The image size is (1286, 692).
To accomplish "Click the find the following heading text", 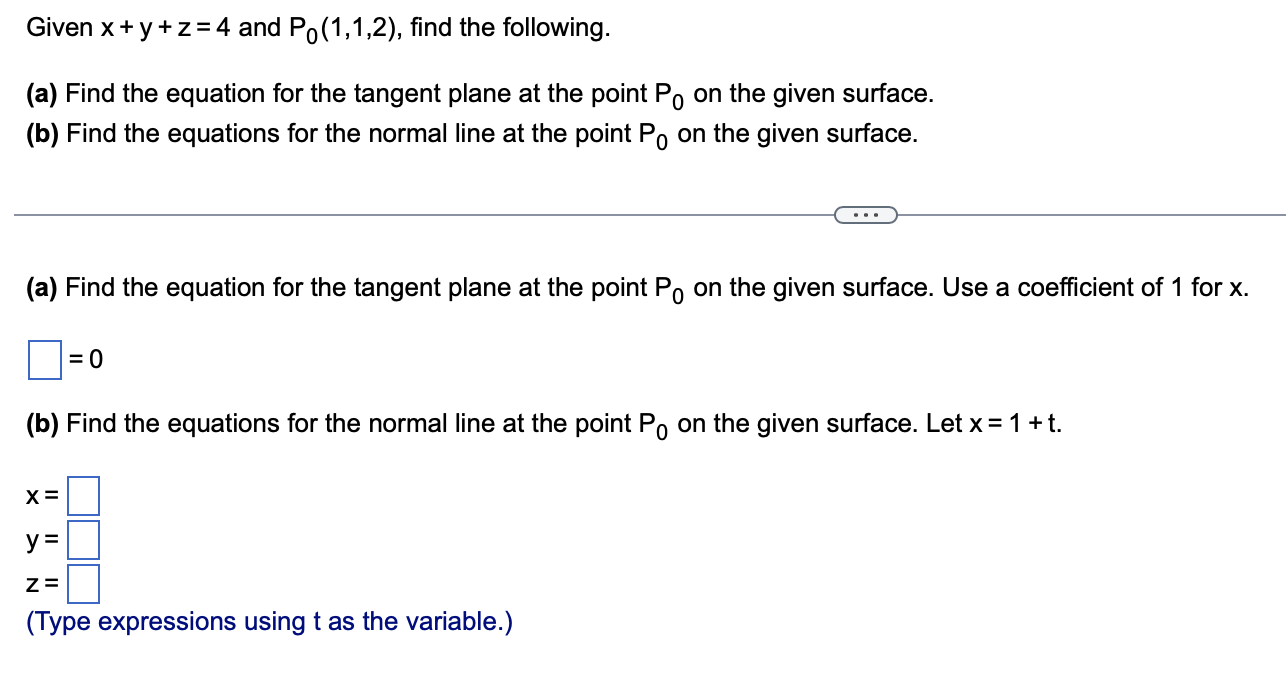I will 510,27.
